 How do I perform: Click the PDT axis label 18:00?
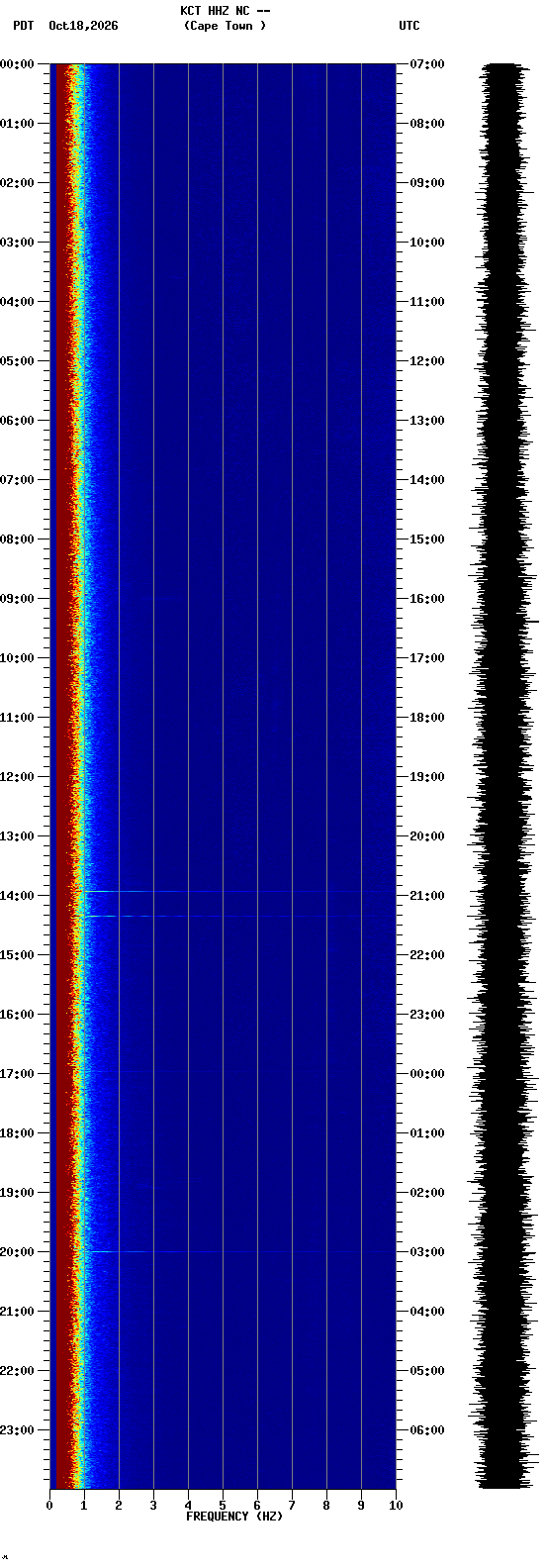click(x=17, y=1133)
